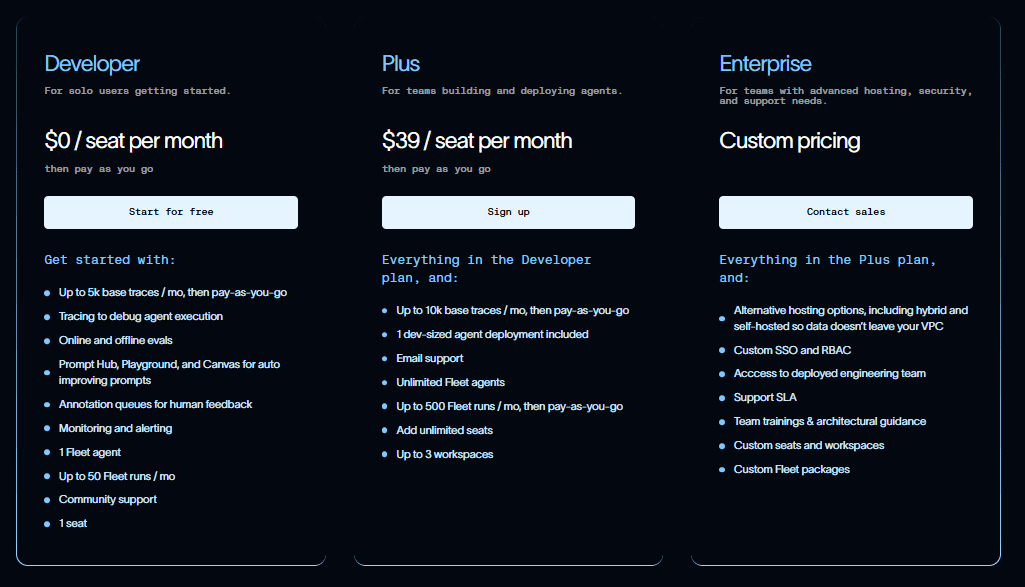This screenshot has width=1025, height=587.
Task: Click the $0 per seat price text
Action: (x=133, y=141)
